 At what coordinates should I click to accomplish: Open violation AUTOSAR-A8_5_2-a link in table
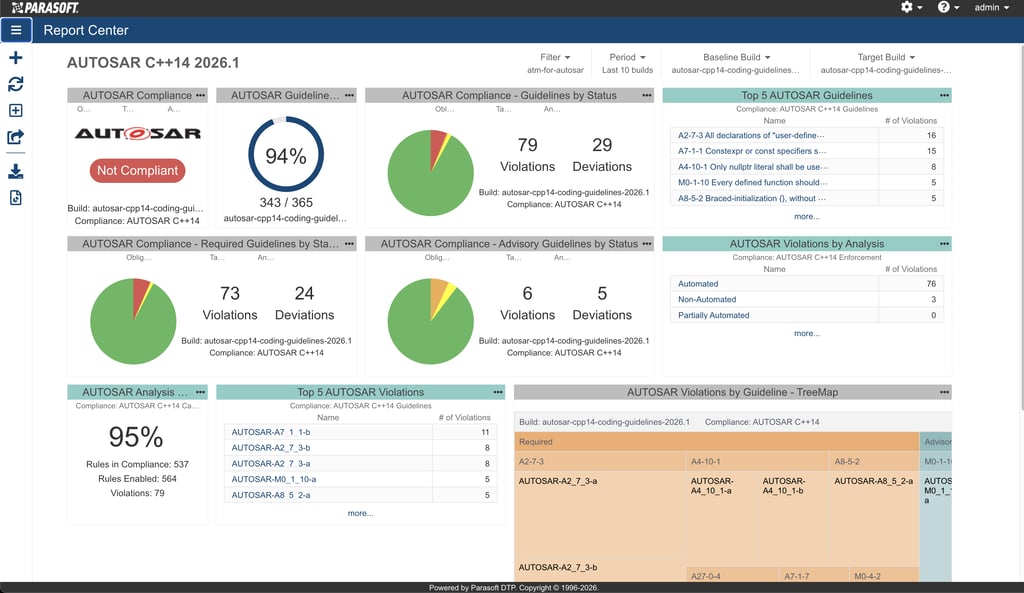tap(271, 495)
